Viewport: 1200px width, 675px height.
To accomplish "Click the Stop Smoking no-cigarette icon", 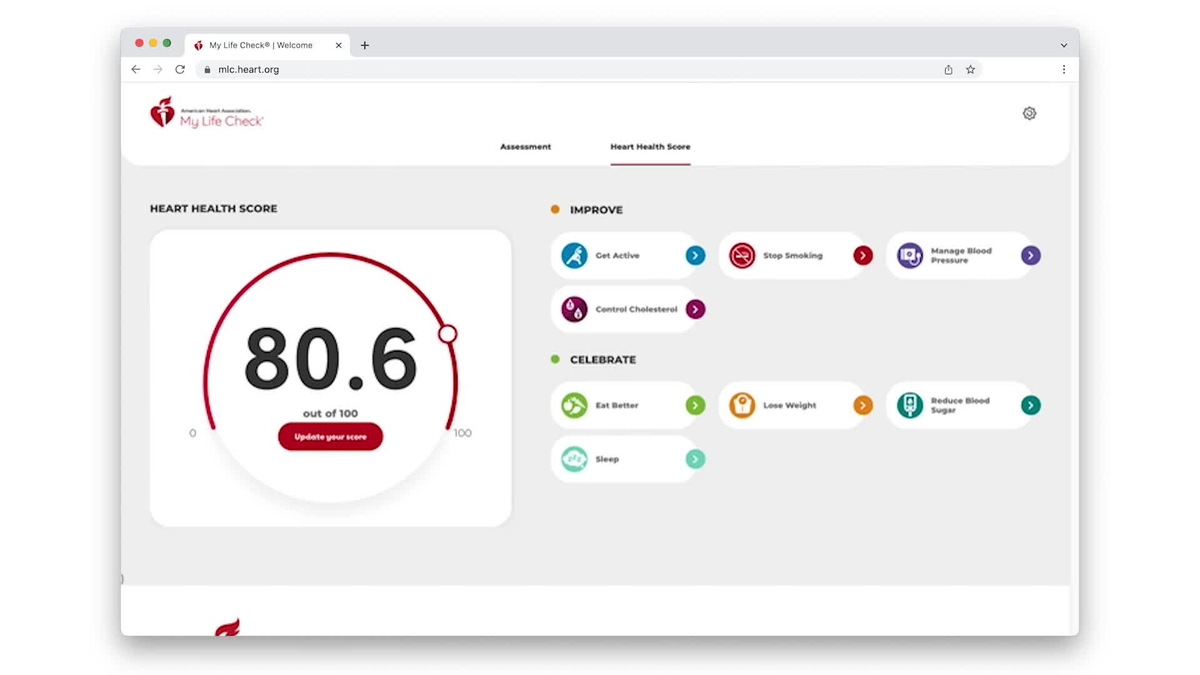I will tap(742, 255).
